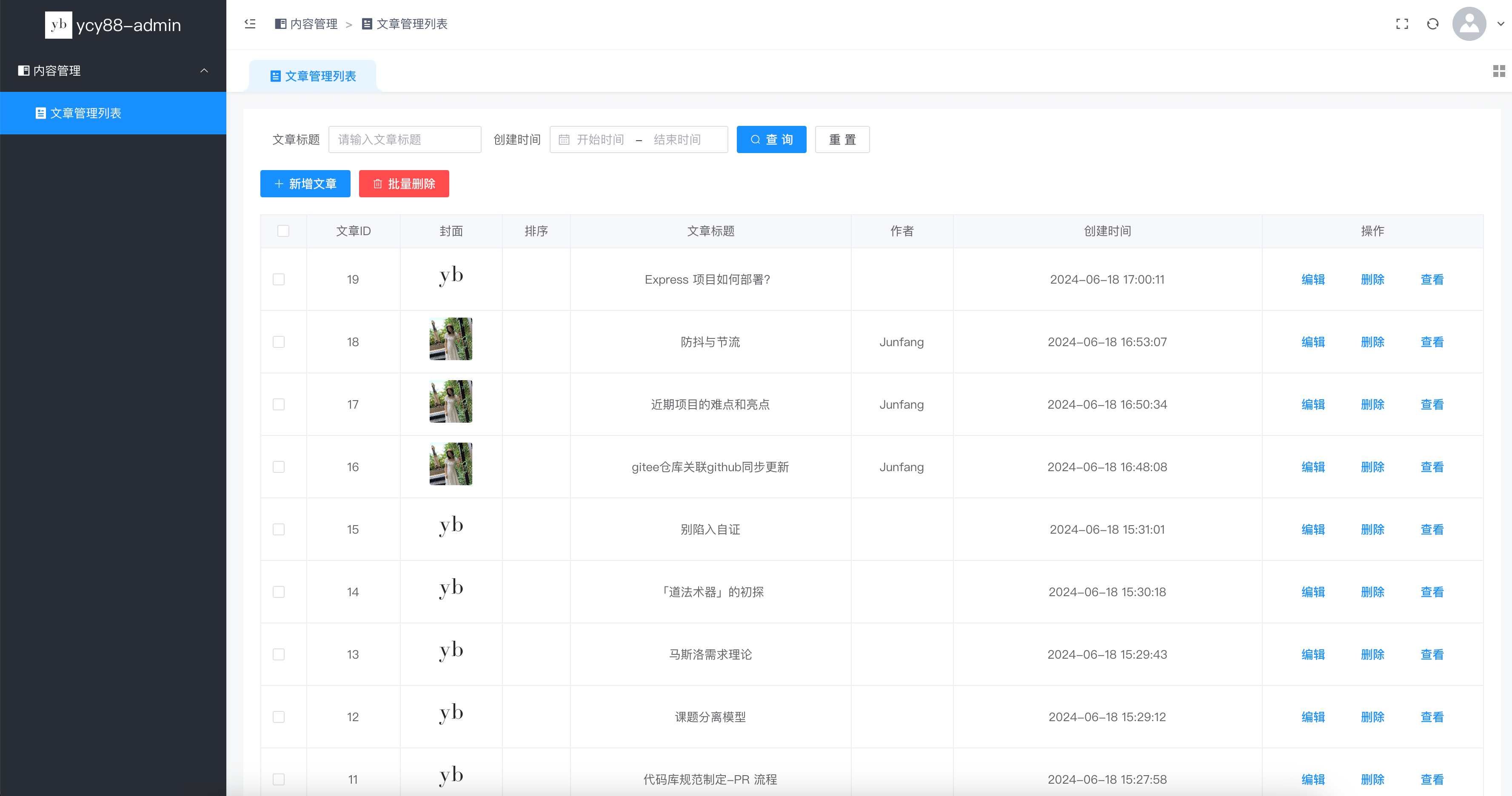The width and height of the screenshot is (1512, 796).
Task: Click the 新增文章 button
Action: pos(305,184)
